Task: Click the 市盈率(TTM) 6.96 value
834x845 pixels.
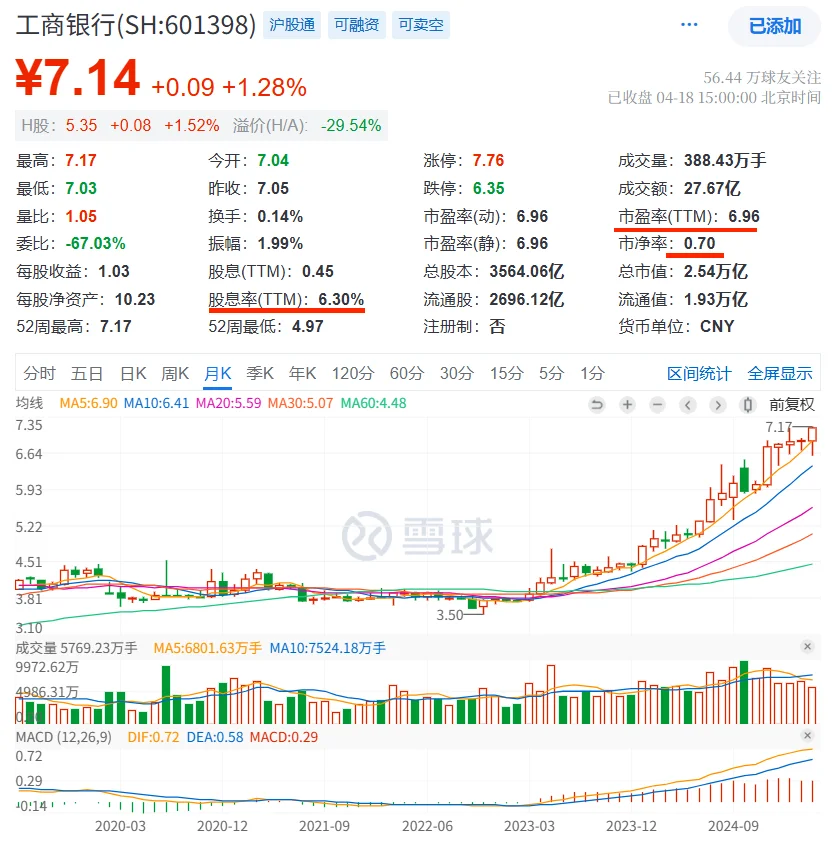Action: [743, 216]
